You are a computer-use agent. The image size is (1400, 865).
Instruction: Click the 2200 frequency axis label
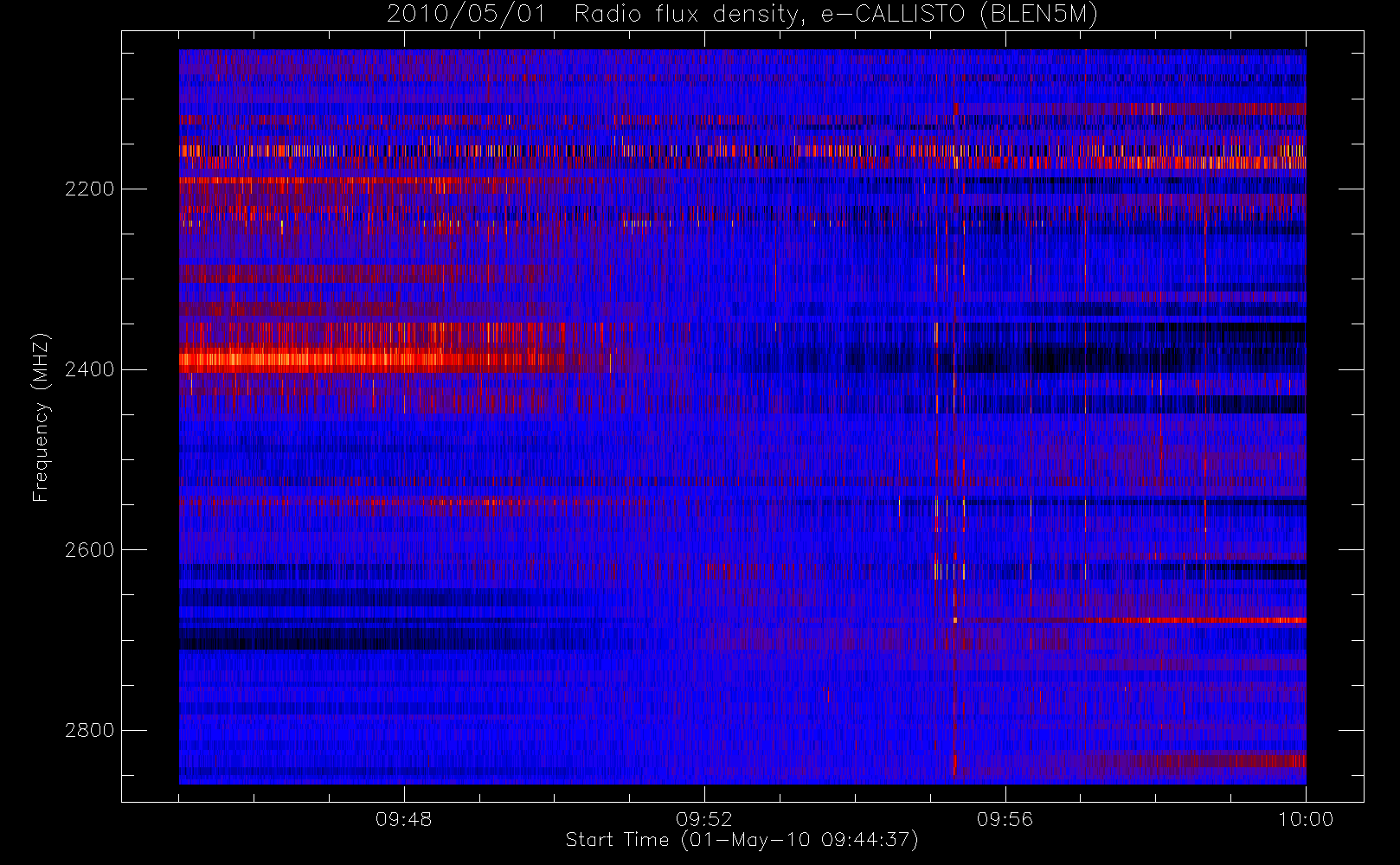[89, 189]
